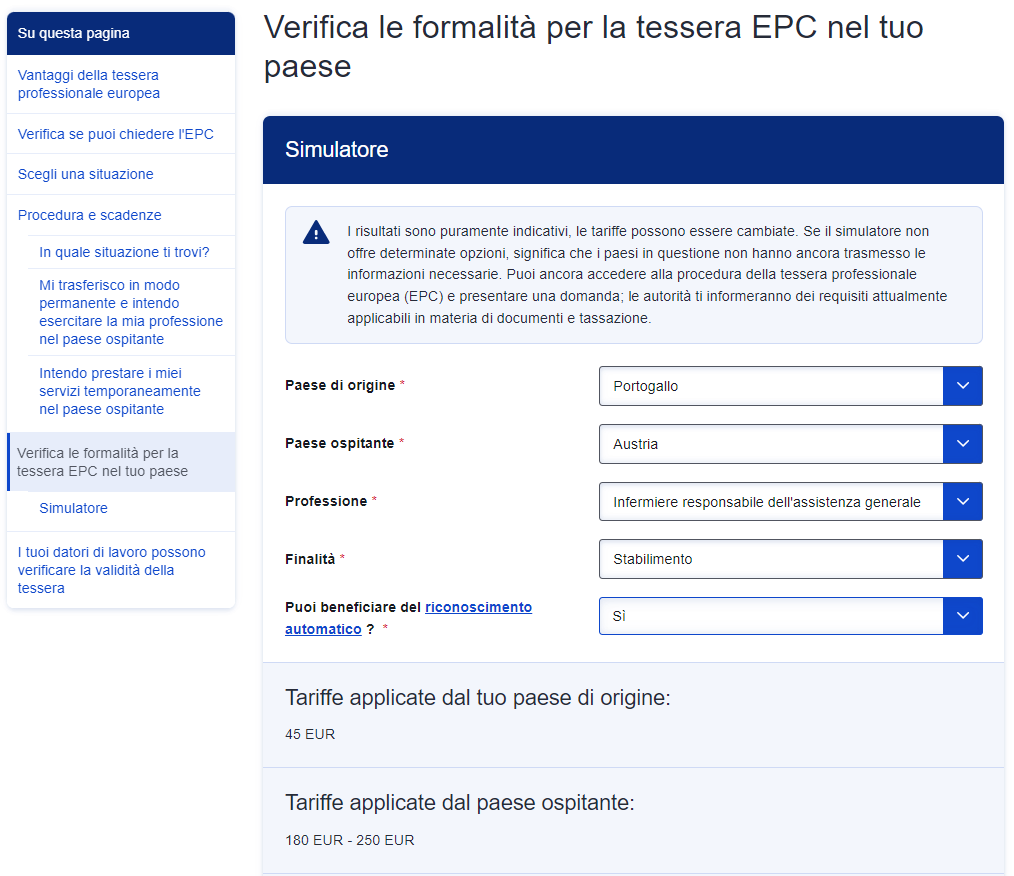Expand the Paese ospitante dropdown arrow
The width and height of the screenshot is (1014, 876).
coord(962,444)
